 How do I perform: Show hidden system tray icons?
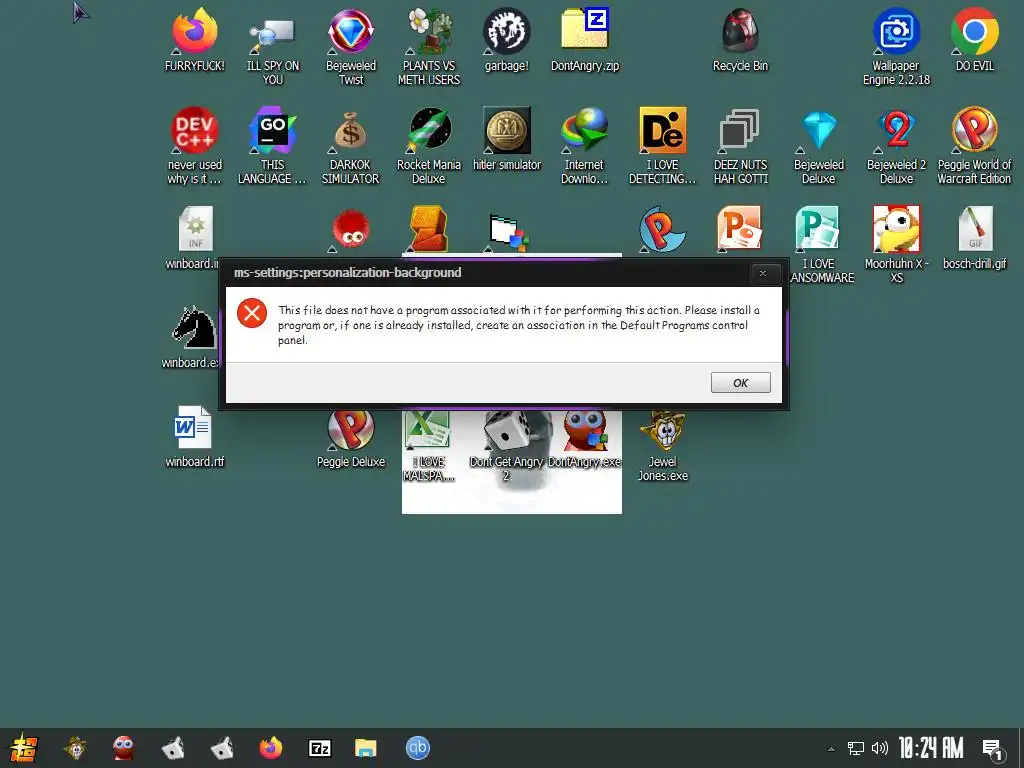[x=831, y=749]
